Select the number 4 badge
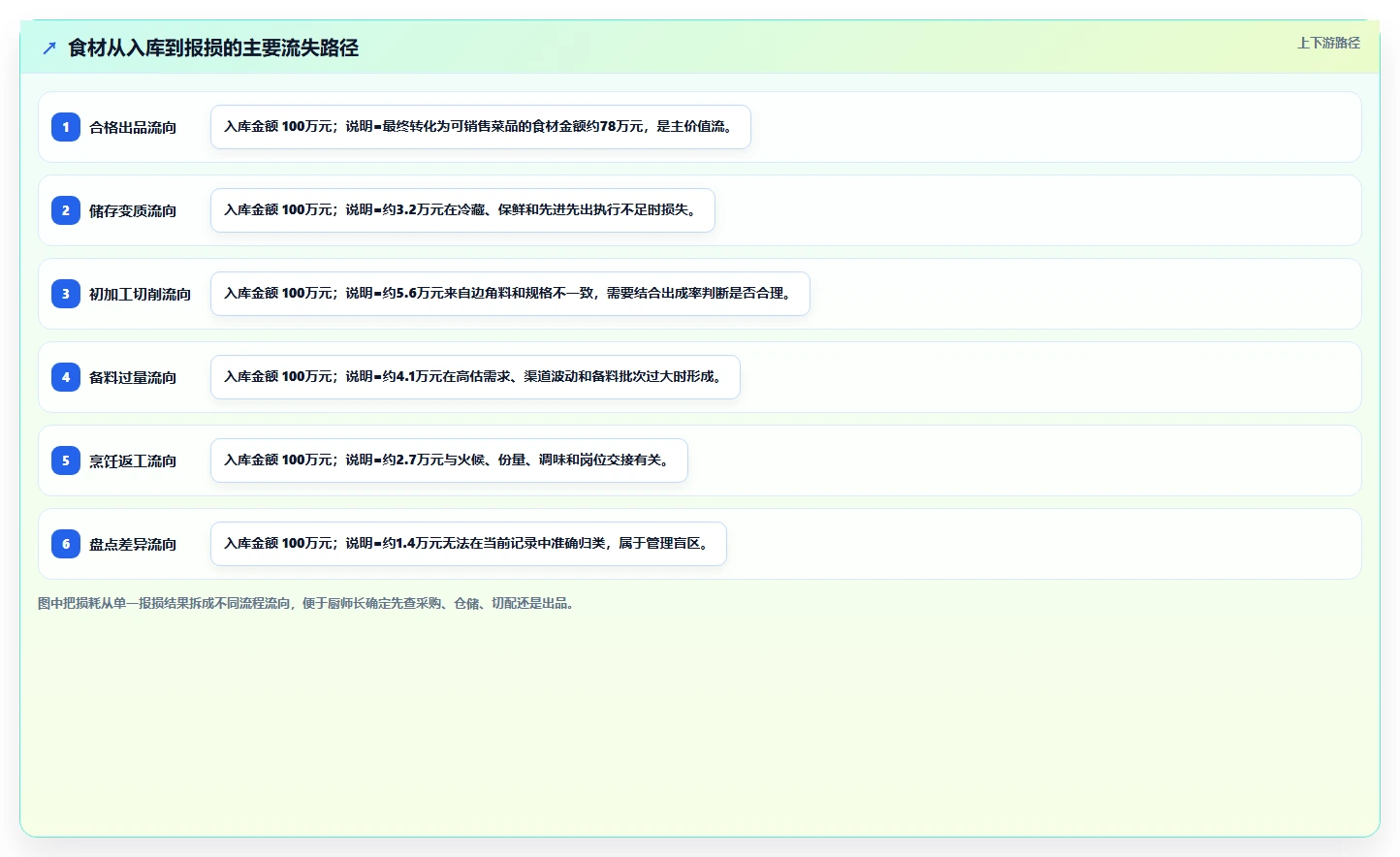 tap(66, 377)
